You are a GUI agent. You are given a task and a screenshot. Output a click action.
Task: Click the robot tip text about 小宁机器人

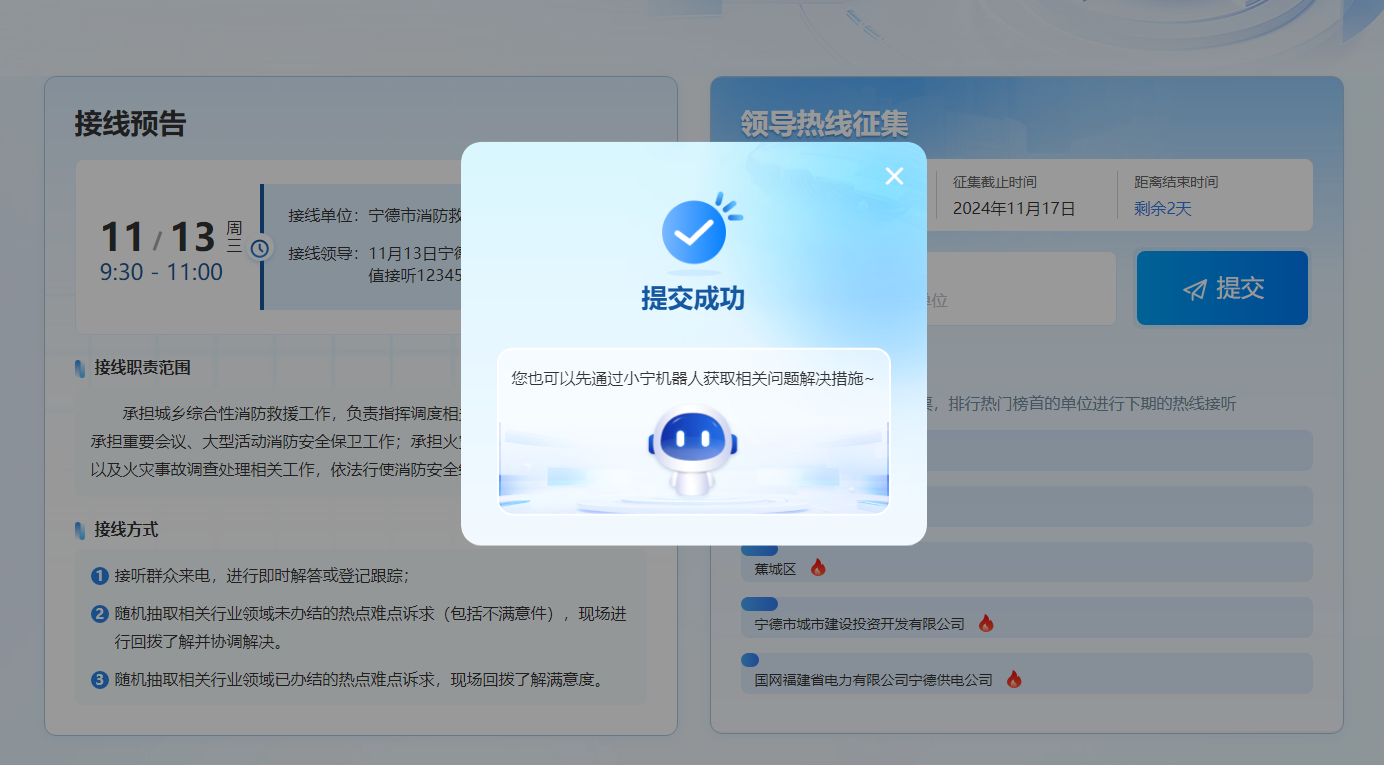693,379
